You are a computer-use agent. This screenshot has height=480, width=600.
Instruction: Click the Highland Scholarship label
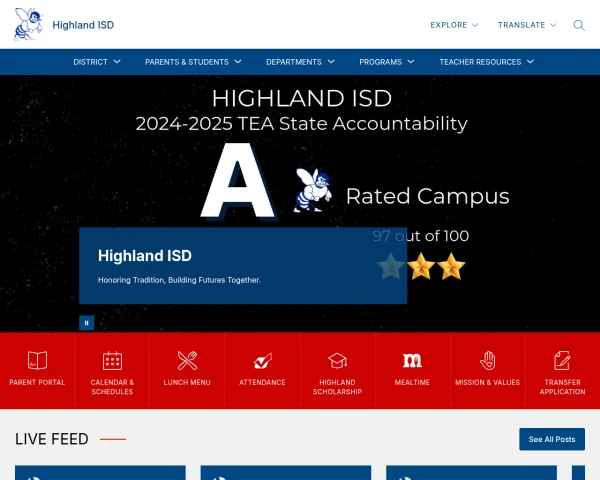click(337, 387)
